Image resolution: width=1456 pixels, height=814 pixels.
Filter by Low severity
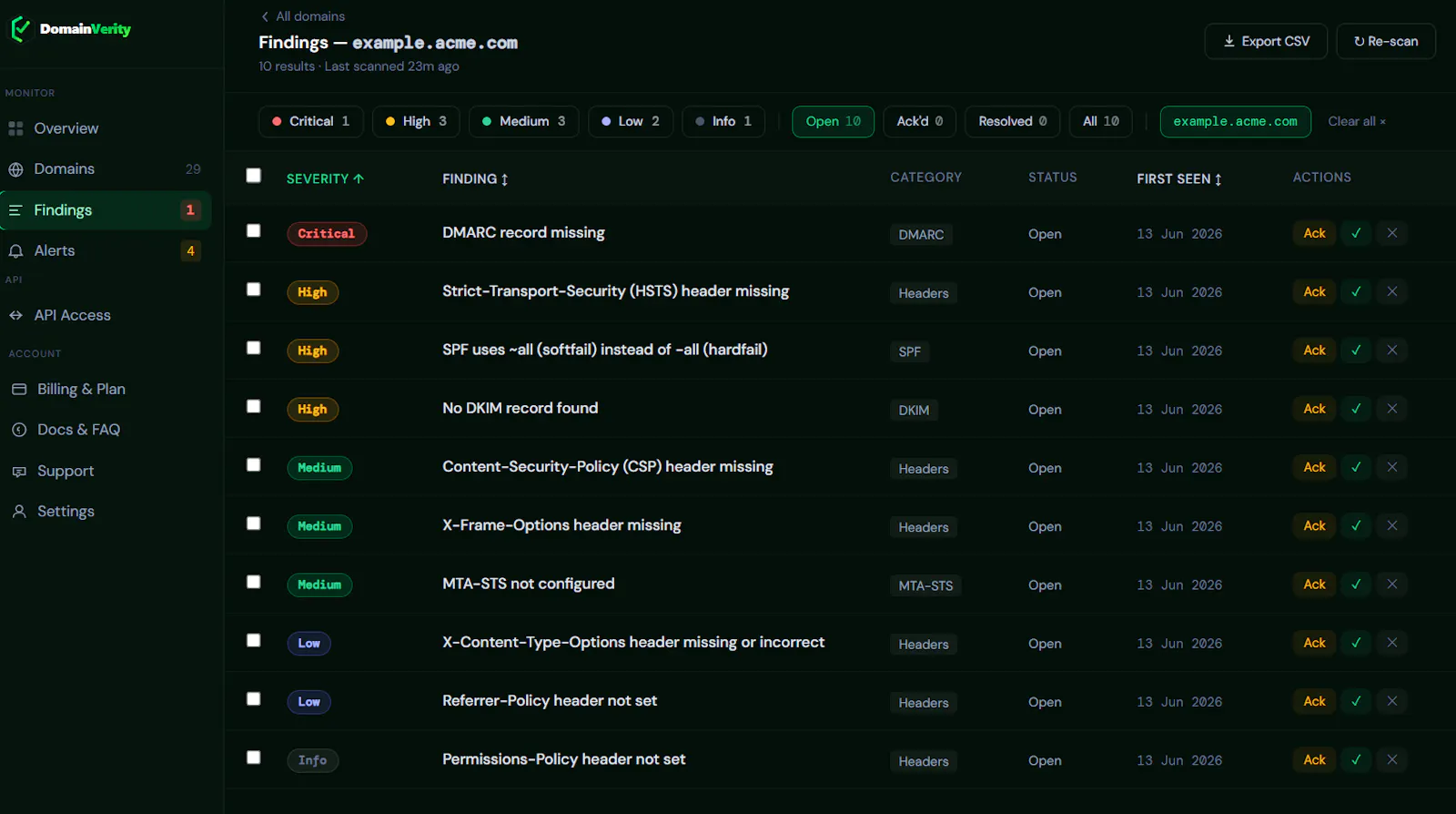click(x=631, y=122)
